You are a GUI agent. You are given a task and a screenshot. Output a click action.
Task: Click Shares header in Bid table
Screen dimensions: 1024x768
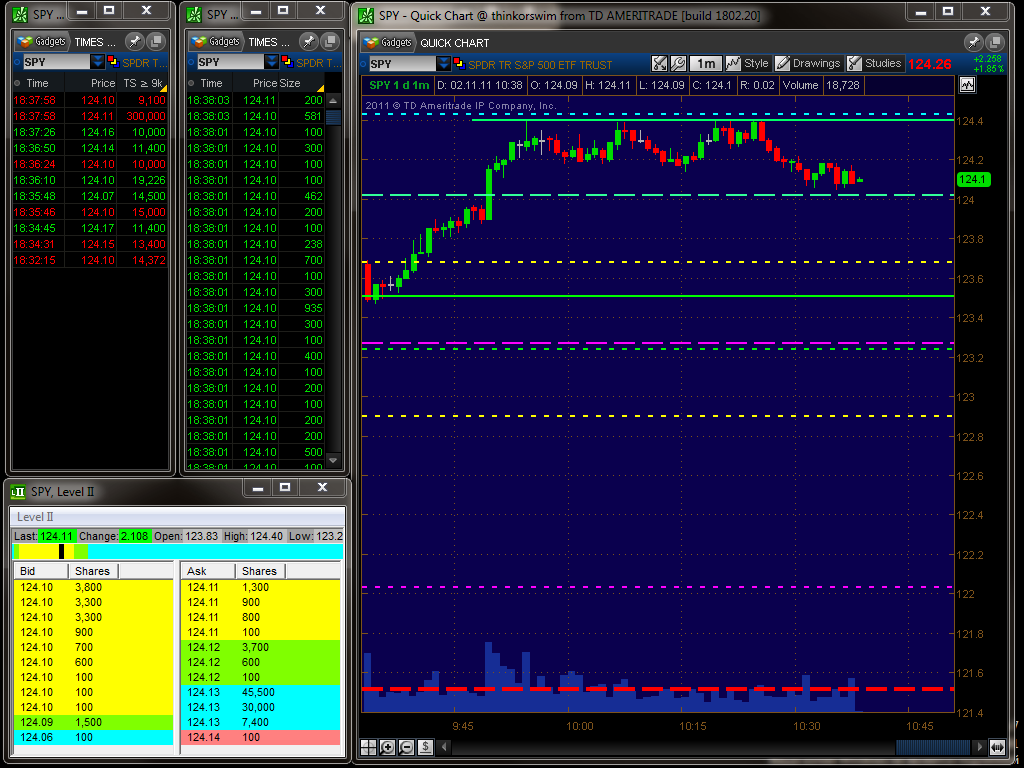click(93, 571)
